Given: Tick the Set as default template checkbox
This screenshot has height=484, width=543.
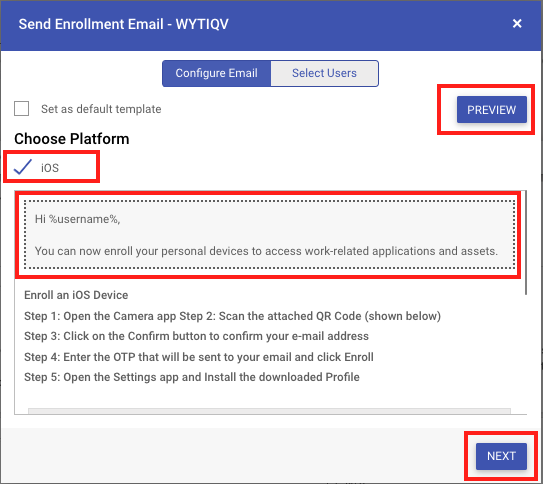Looking at the screenshot, I should (x=21, y=109).
